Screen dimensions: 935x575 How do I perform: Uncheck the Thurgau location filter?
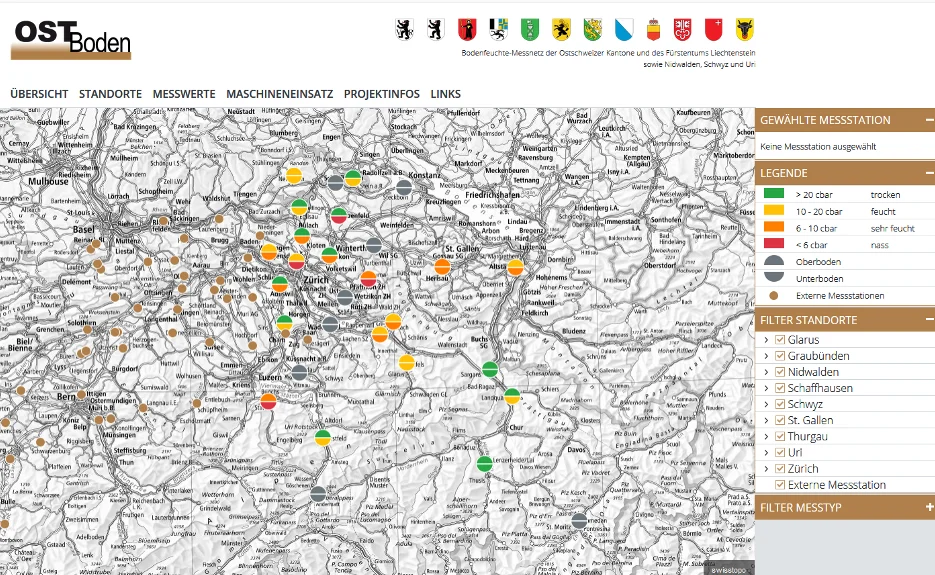[x=781, y=436]
